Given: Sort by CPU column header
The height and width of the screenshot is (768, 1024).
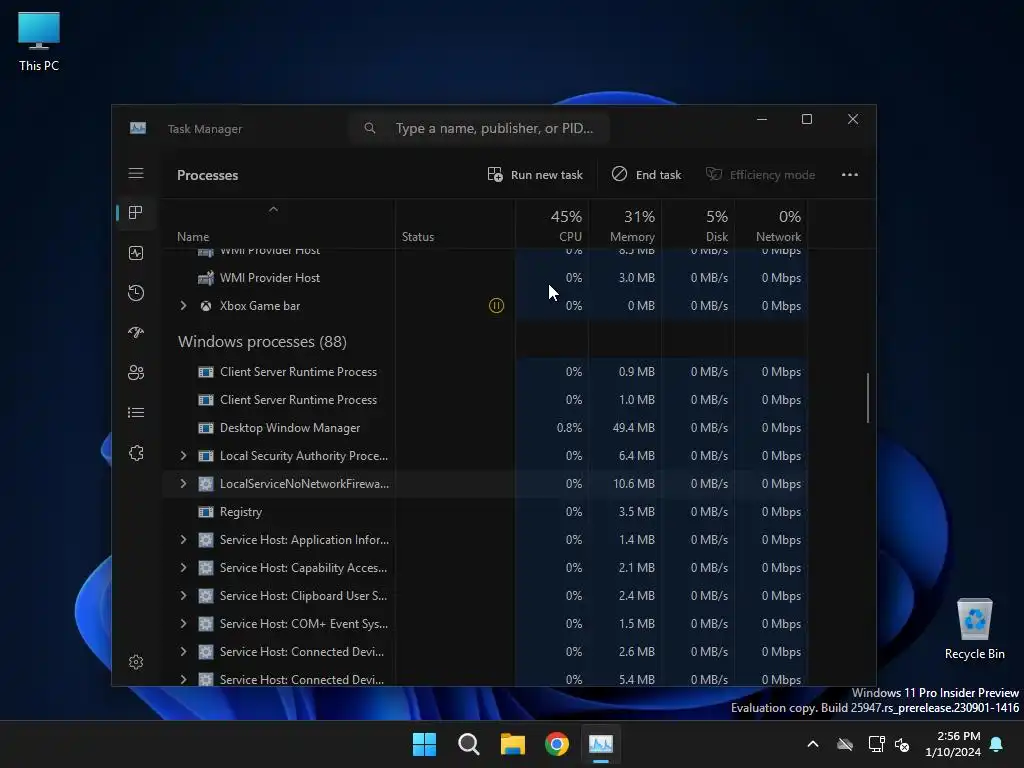Looking at the screenshot, I should [552, 225].
